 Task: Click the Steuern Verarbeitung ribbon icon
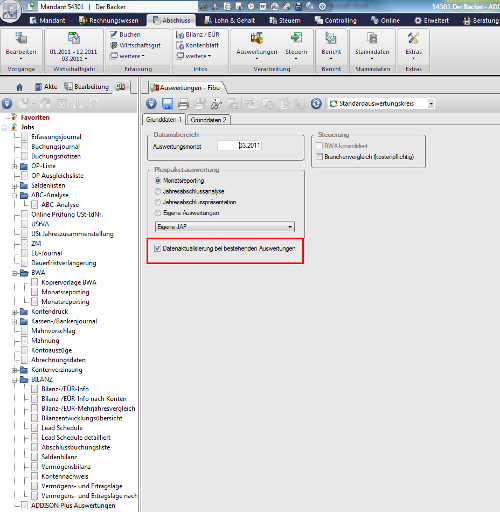coord(296,38)
